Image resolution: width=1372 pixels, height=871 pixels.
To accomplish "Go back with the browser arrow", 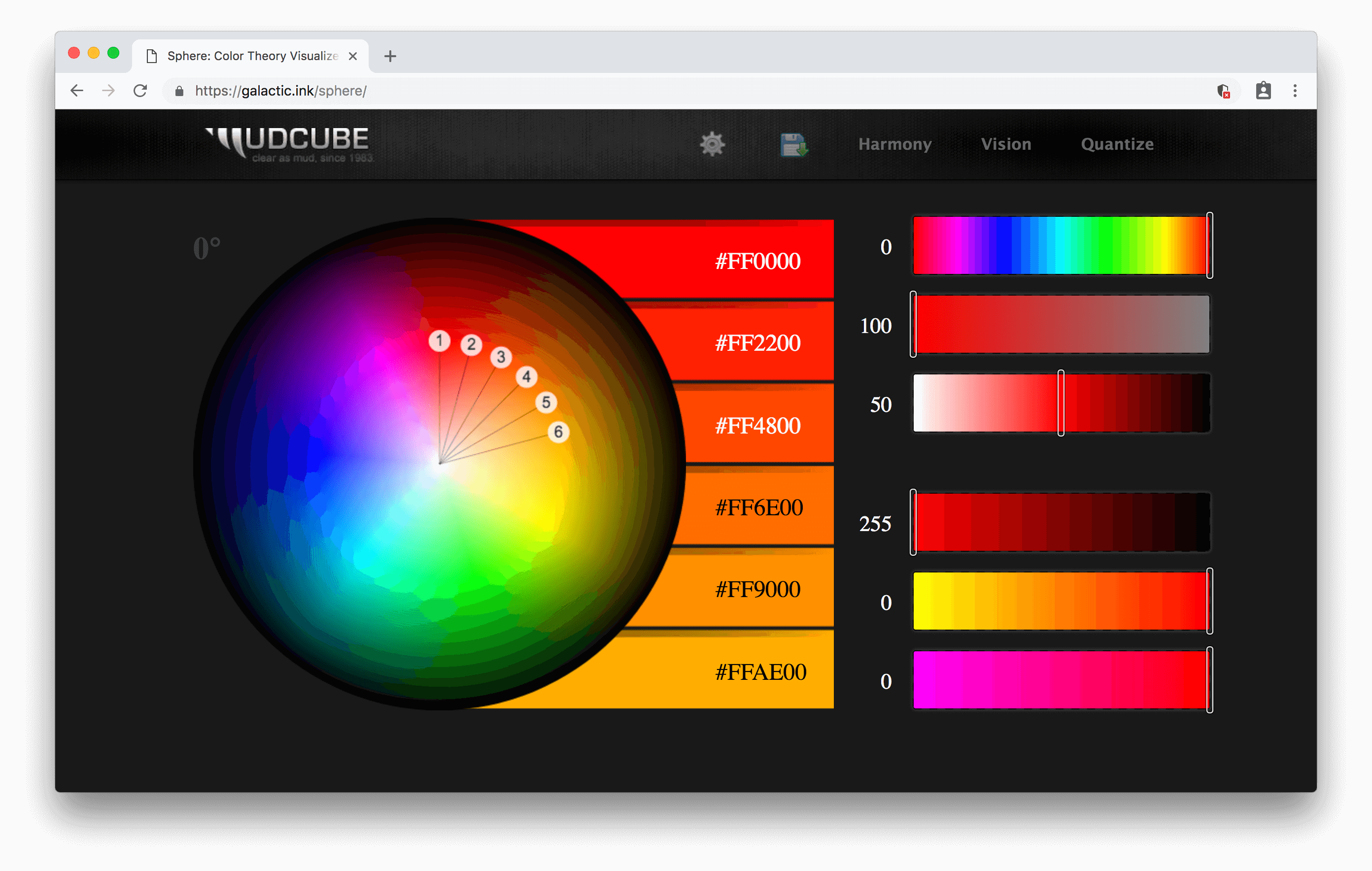I will click(77, 91).
